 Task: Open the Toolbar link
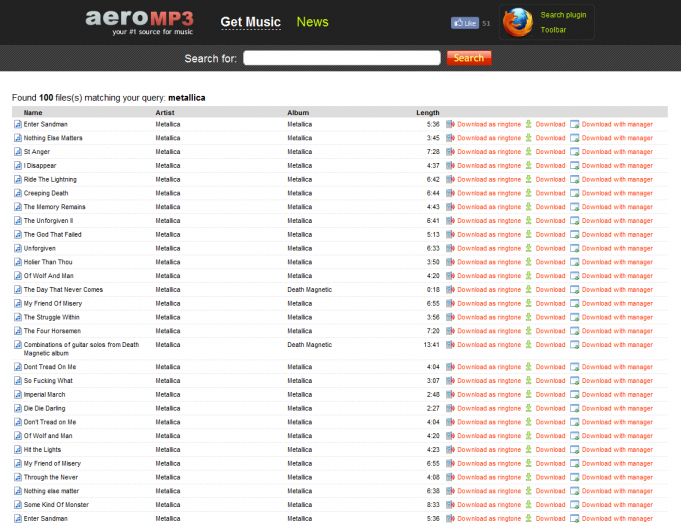[x=553, y=30]
